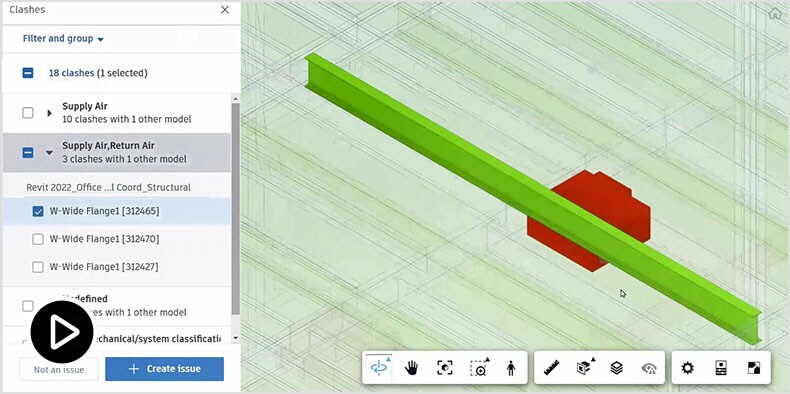This screenshot has width=790, height=394.
Task: Open the Model layers browser icon
Action: click(x=617, y=368)
